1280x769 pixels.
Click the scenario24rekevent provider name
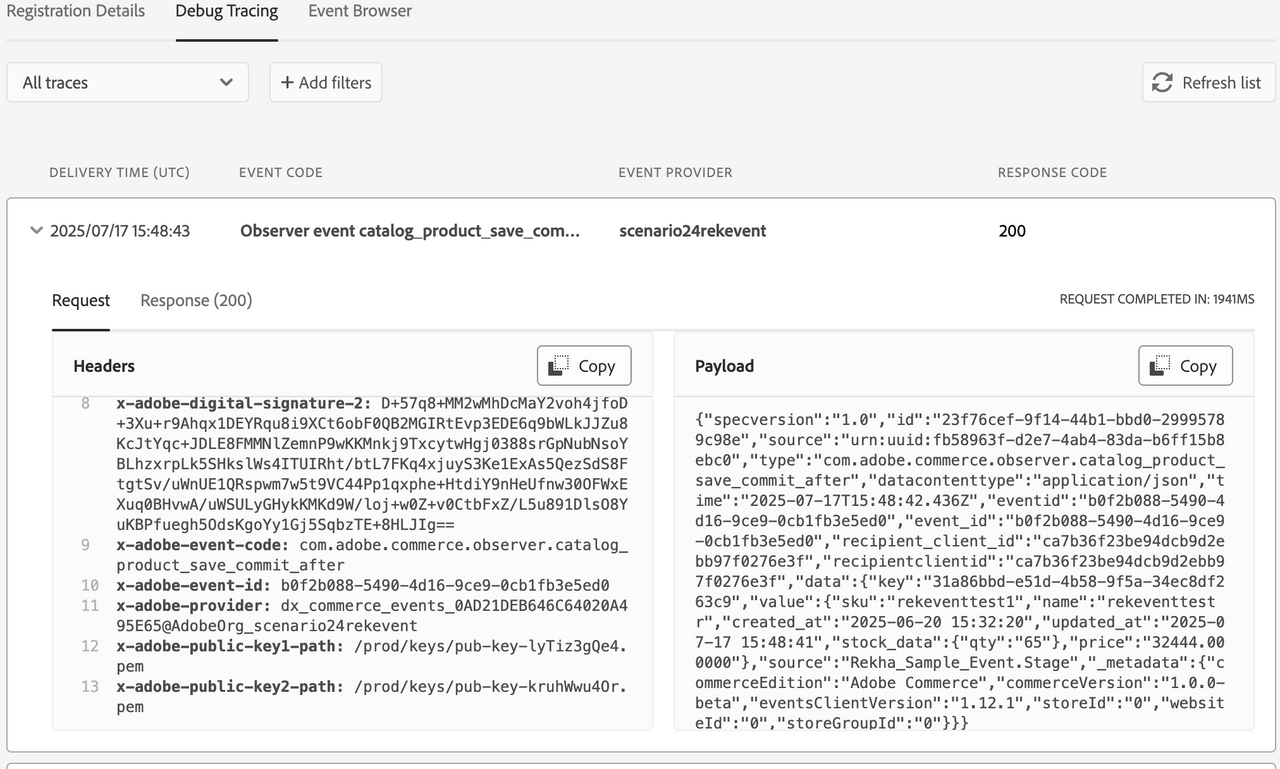(x=692, y=230)
